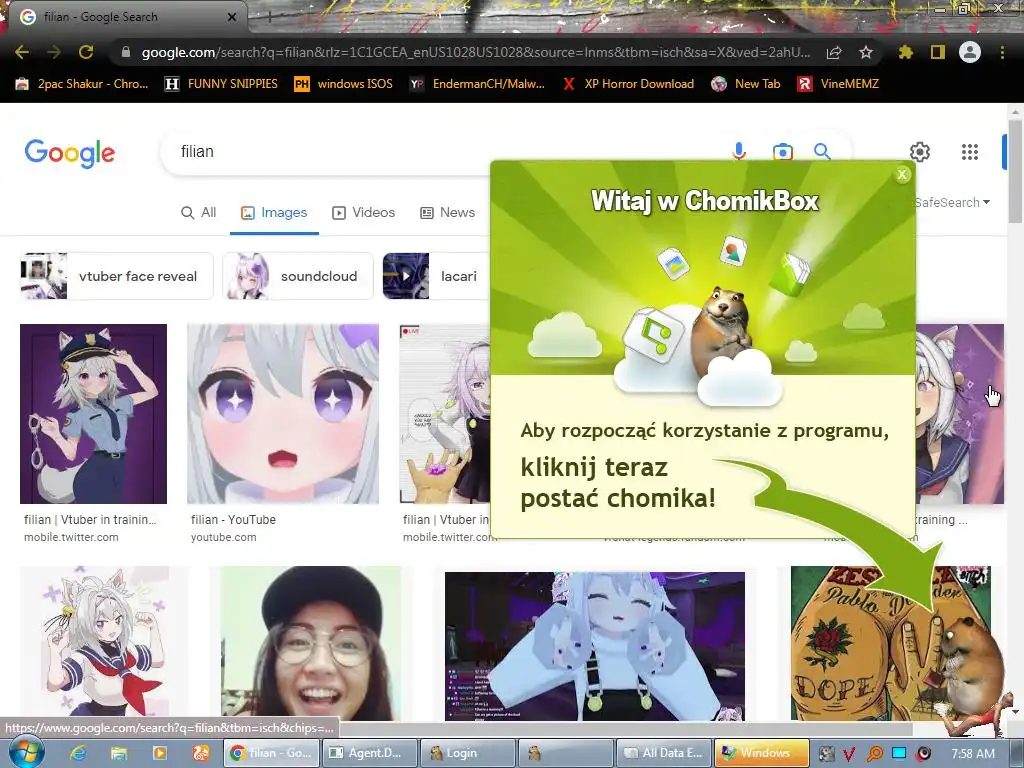The height and width of the screenshot is (768, 1024).
Task: Click the address bar URL
Action: 475,52
